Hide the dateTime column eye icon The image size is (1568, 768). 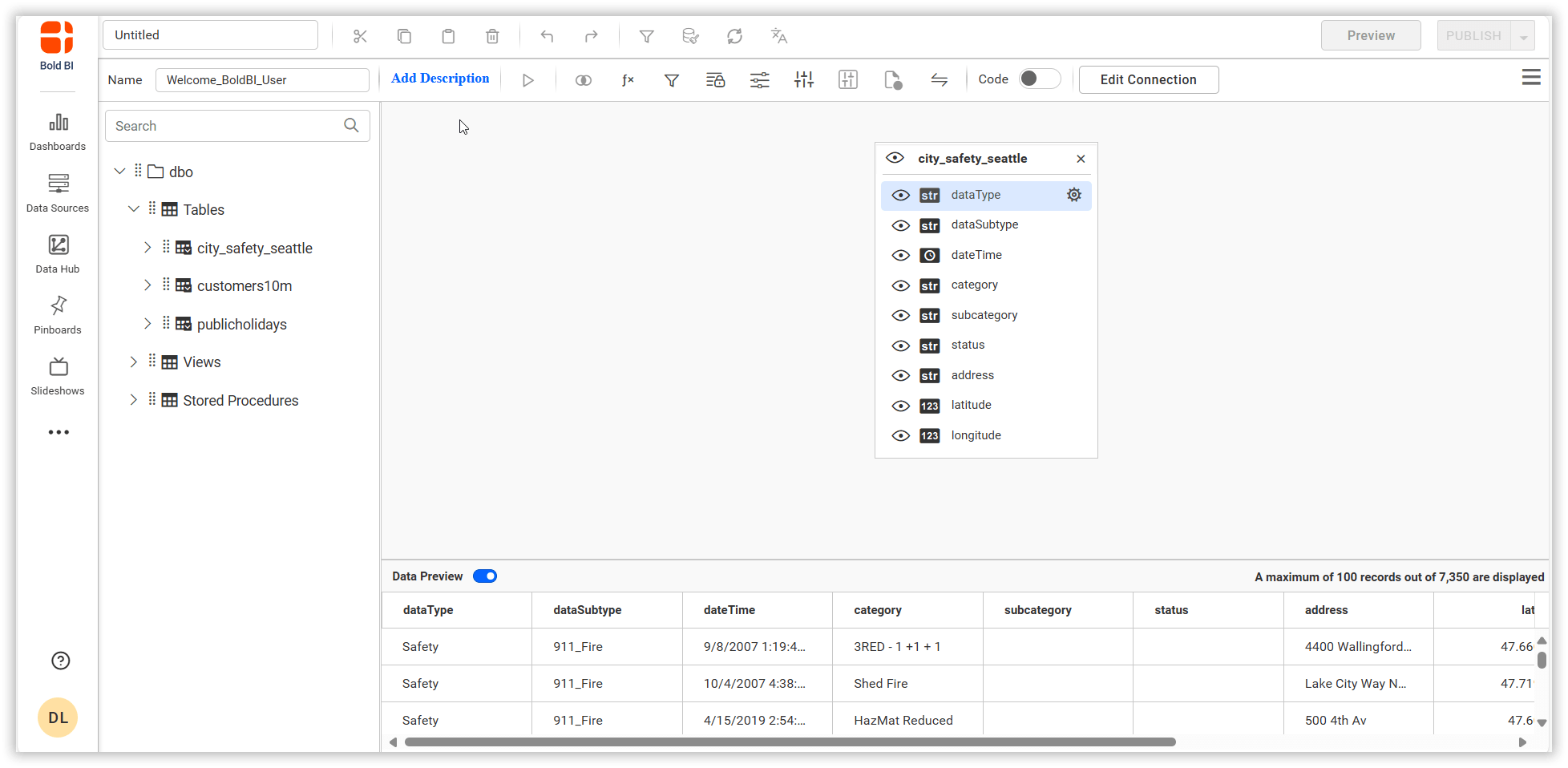[x=901, y=256]
